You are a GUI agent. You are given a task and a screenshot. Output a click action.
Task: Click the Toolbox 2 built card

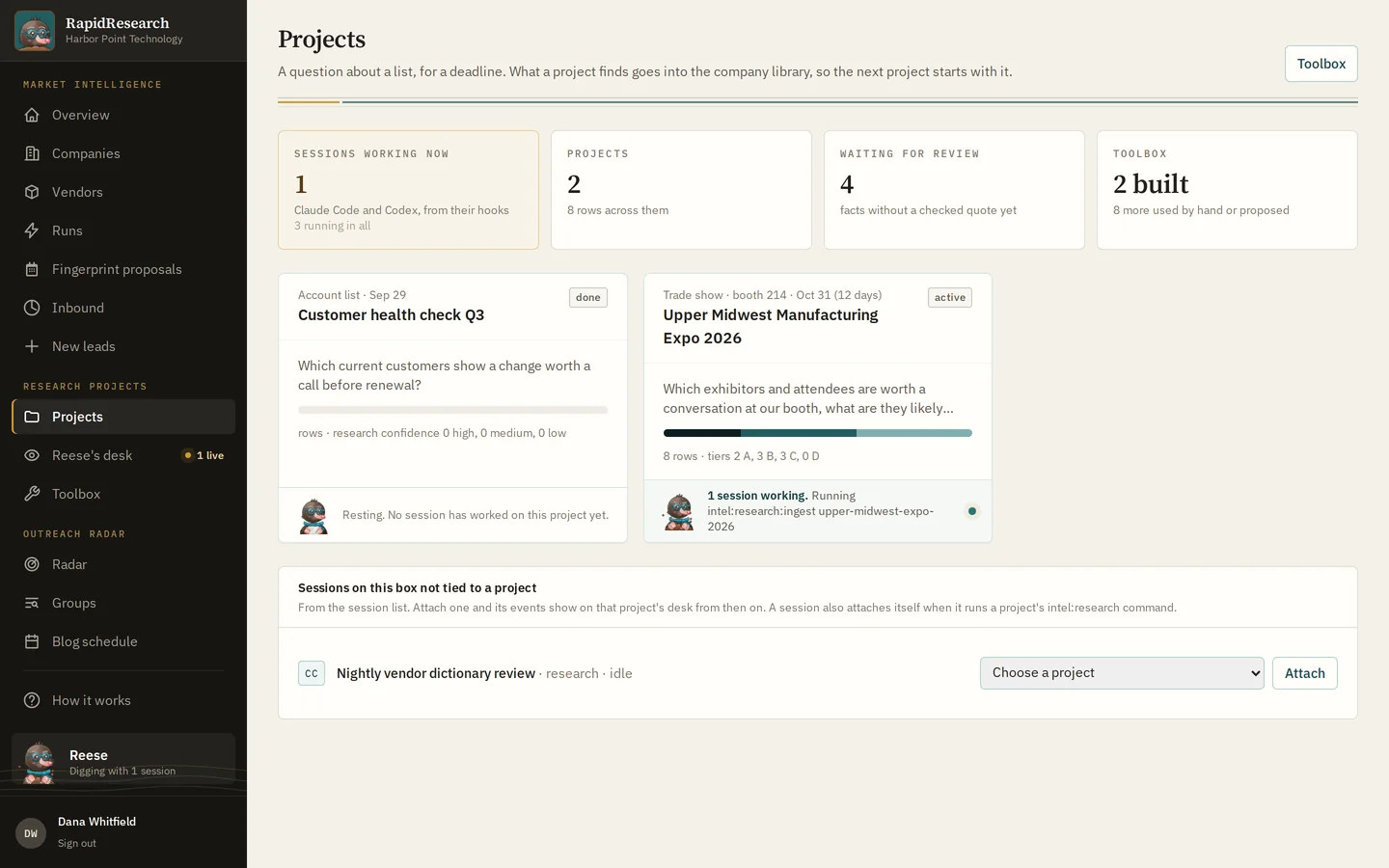(x=1227, y=190)
